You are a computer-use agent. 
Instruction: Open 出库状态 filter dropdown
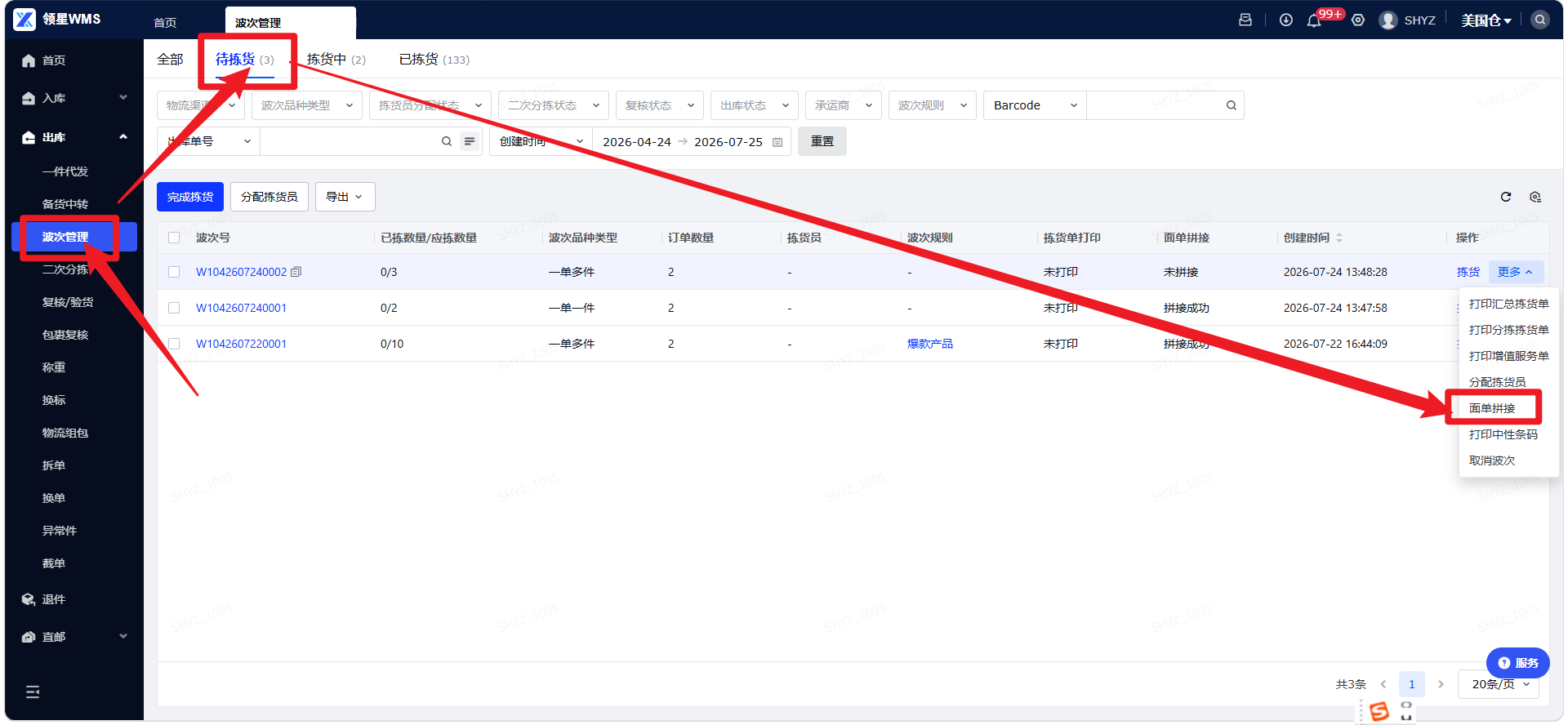pos(755,105)
